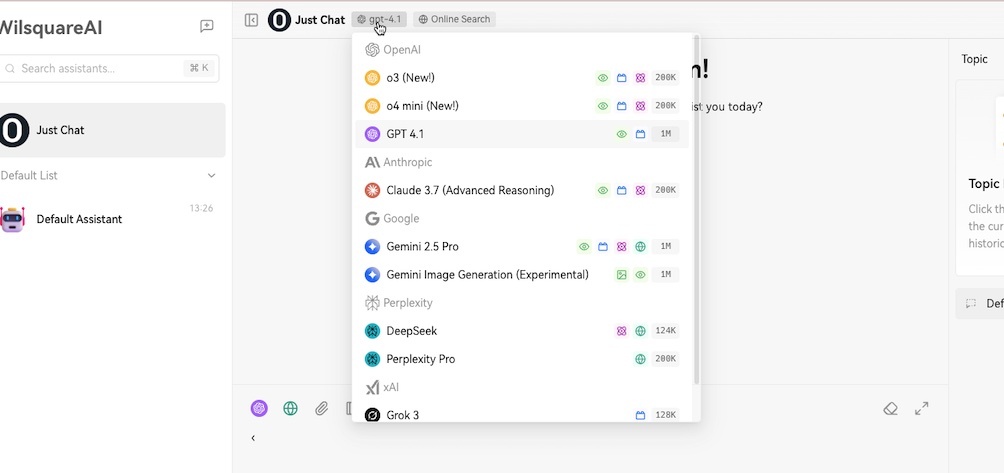The width and height of the screenshot is (1004, 473).
Task: Click the WilsquareAI title
Action: click(x=51, y=28)
